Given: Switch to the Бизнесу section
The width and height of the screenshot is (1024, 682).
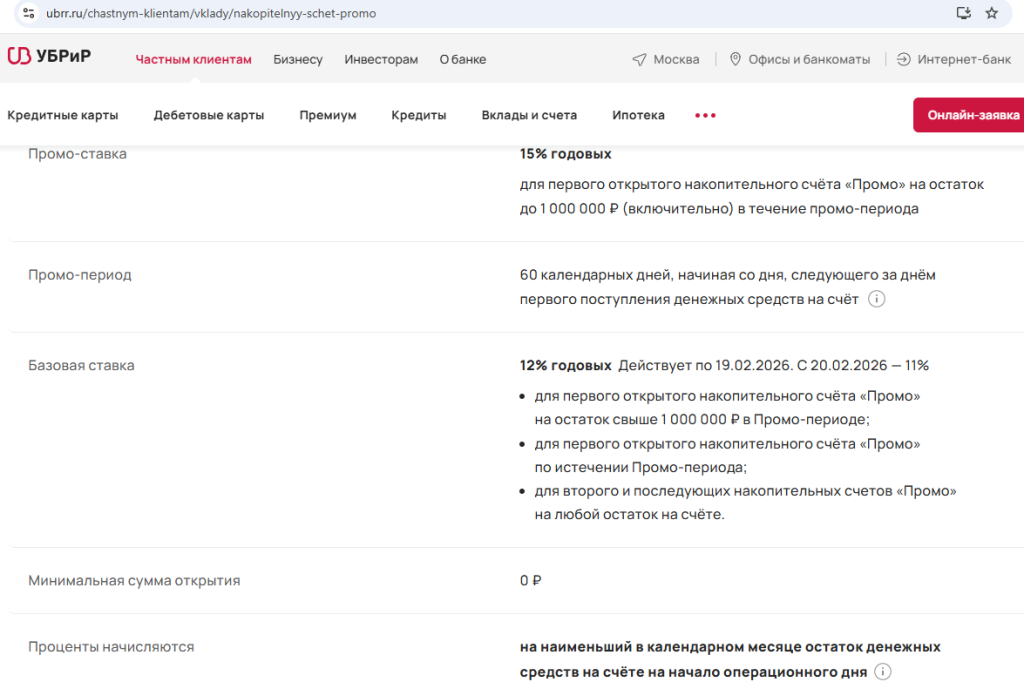Looking at the screenshot, I should pyautogui.click(x=298, y=60).
